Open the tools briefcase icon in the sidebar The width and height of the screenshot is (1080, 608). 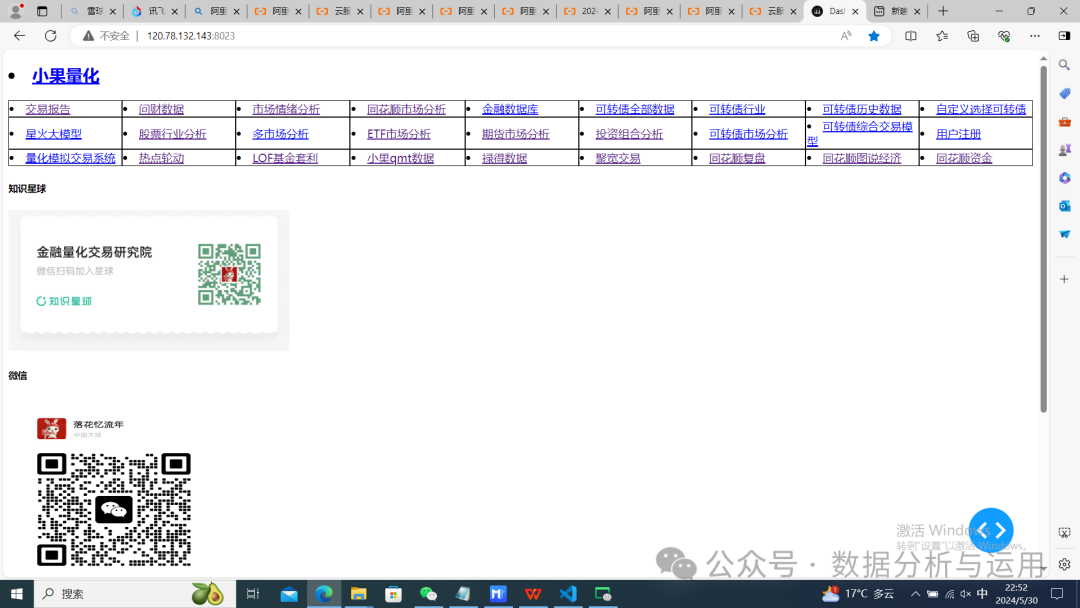click(x=1064, y=121)
